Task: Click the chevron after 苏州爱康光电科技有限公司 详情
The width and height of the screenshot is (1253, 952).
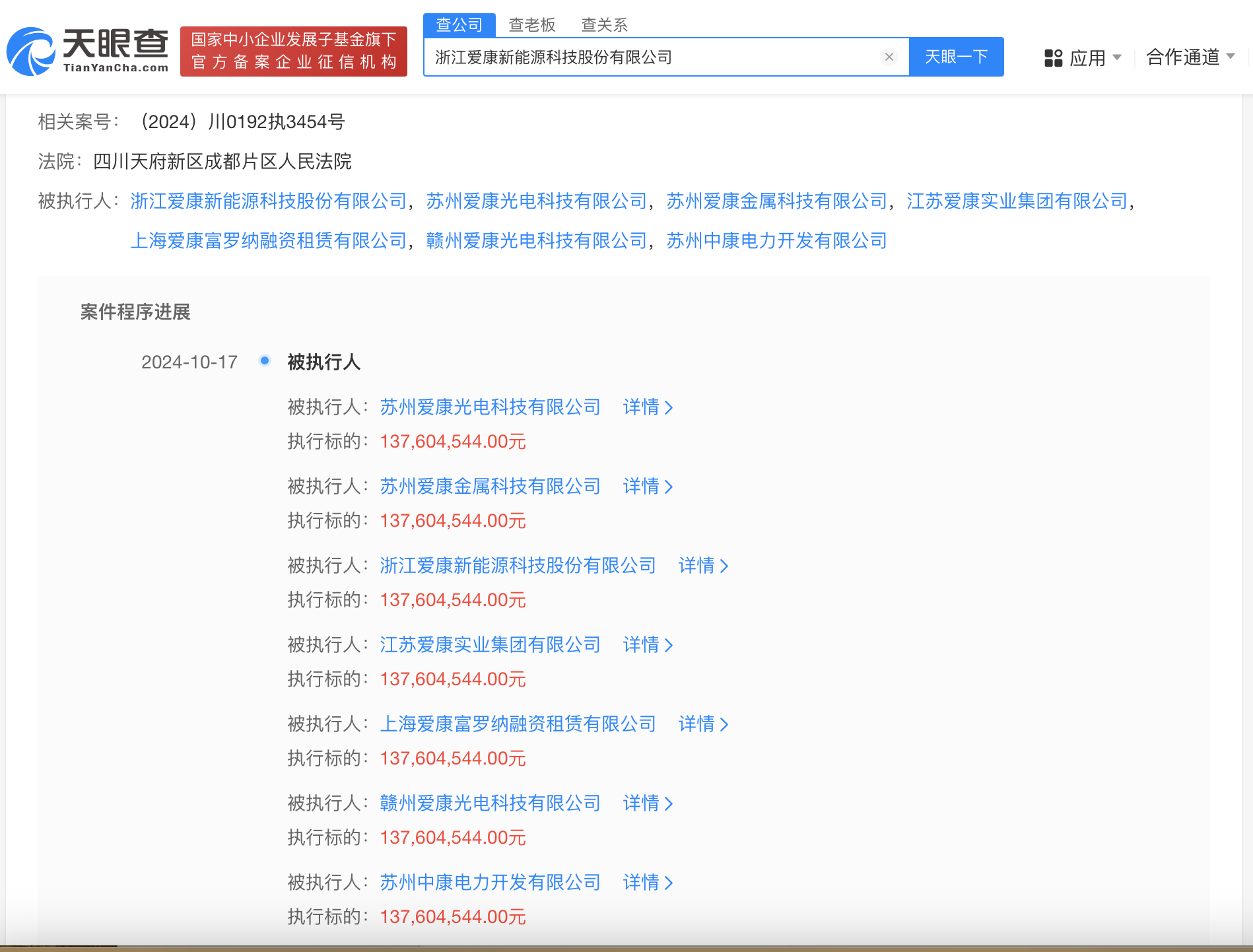Action: tap(669, 408)
